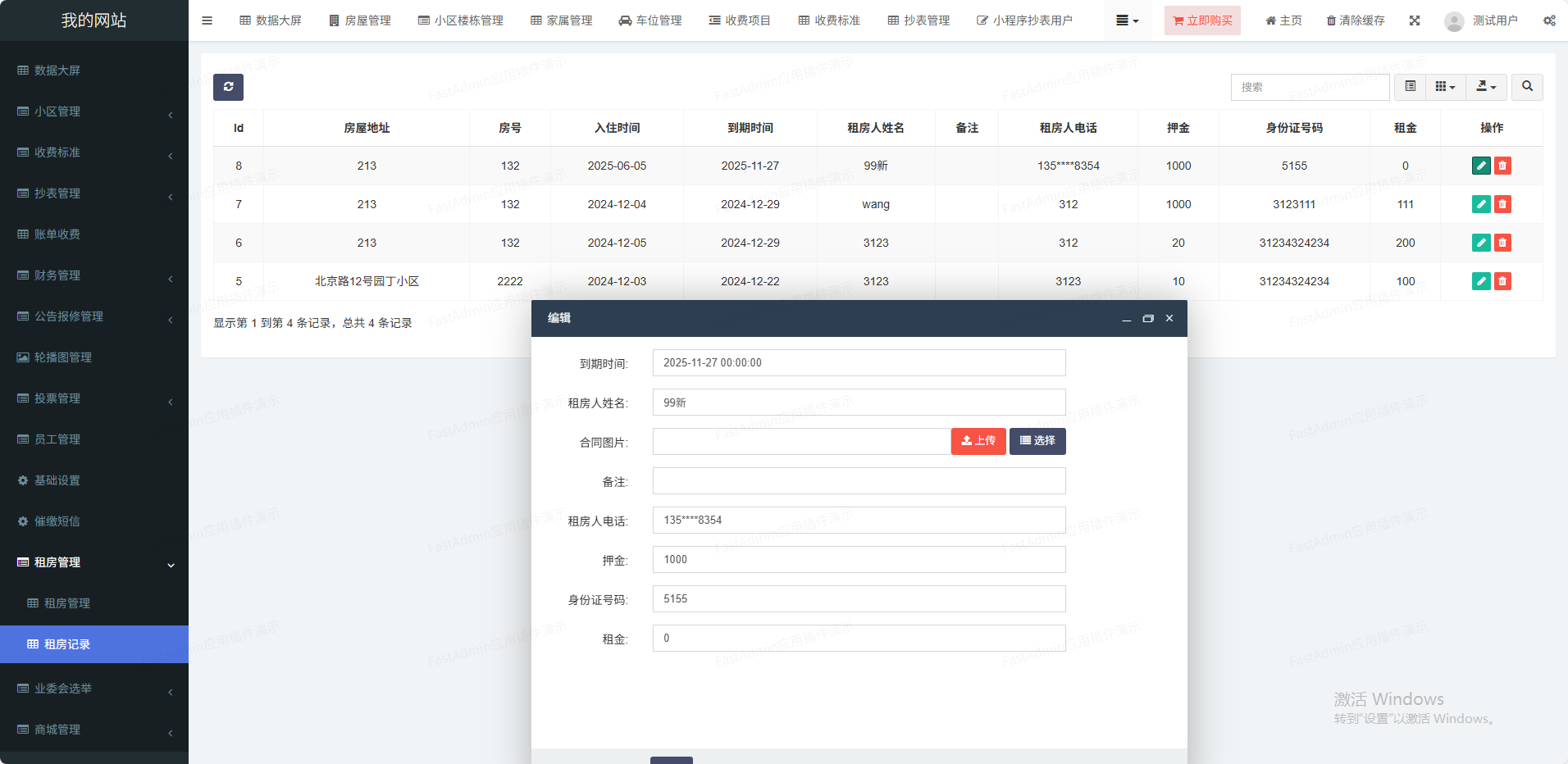Open the 房屋管理 top tab
Image resolution: width=1568 pixels, height=764 pixels.
point(360,20)
